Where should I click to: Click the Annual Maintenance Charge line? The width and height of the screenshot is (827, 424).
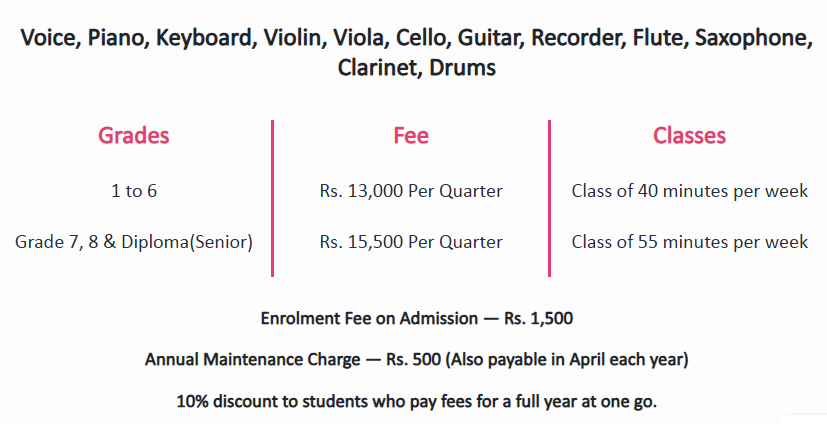pos(416,359)
